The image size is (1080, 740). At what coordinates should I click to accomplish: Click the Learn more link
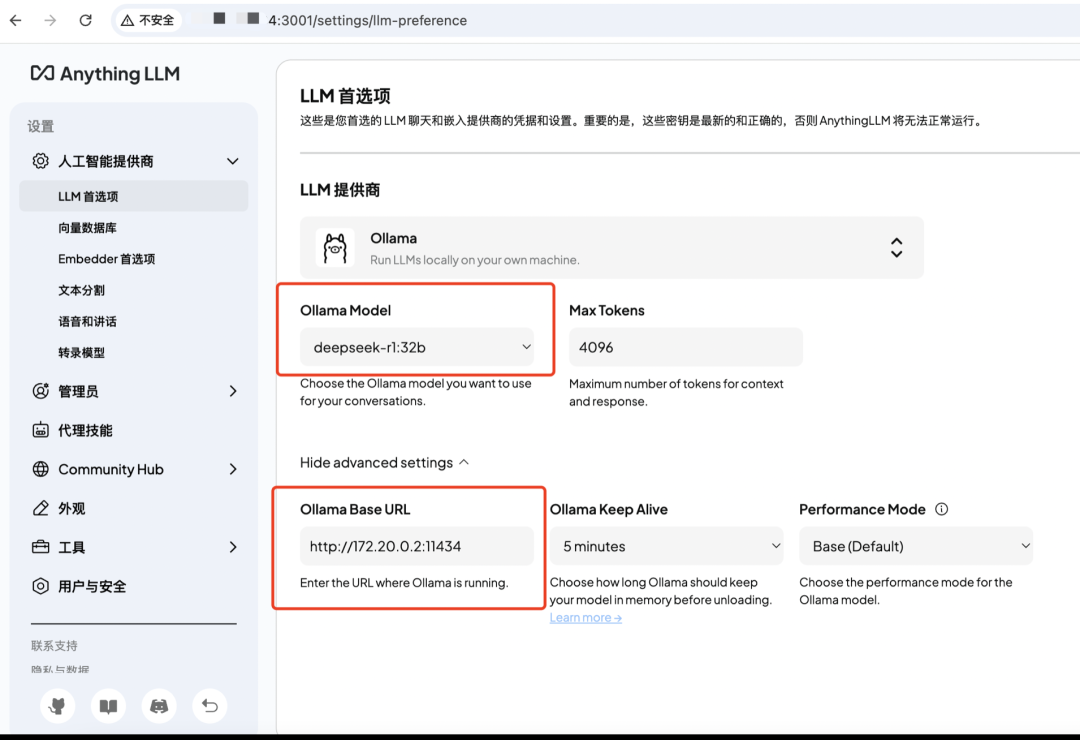[585, 618]
